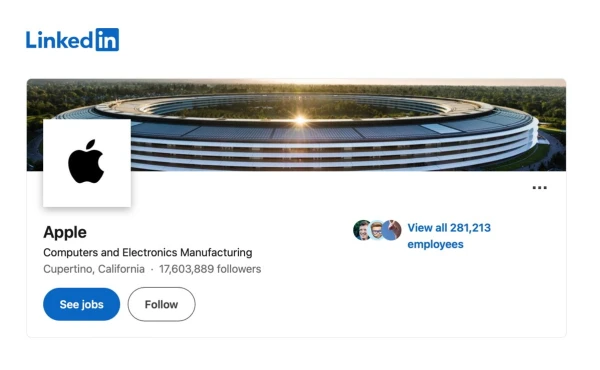This screenshot has height=370, width=600.
Task: Click the middle employee avatar wearing glasses
Action: click(x=376, y=230)
